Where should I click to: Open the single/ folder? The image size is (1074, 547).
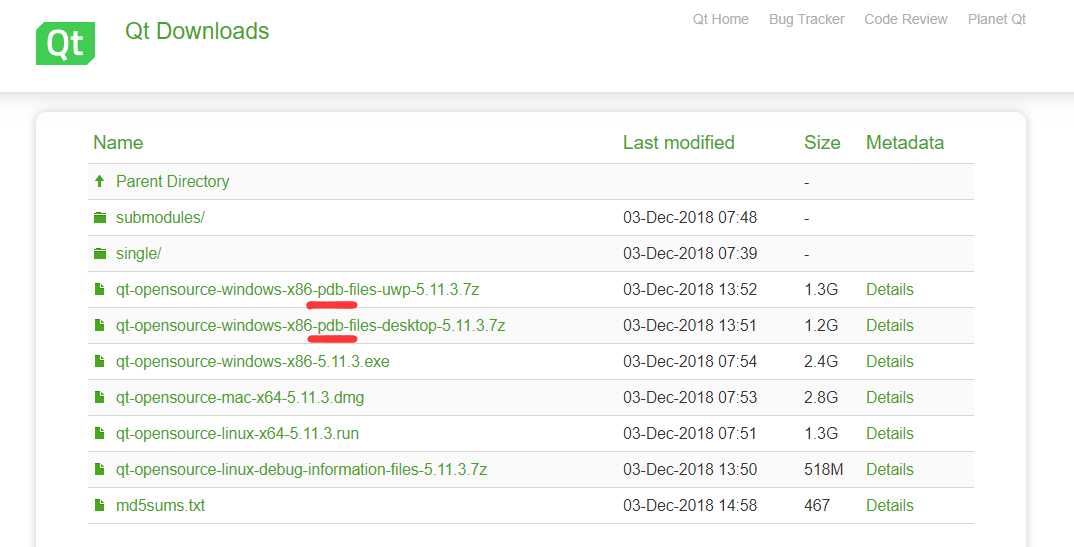(138, 253)
